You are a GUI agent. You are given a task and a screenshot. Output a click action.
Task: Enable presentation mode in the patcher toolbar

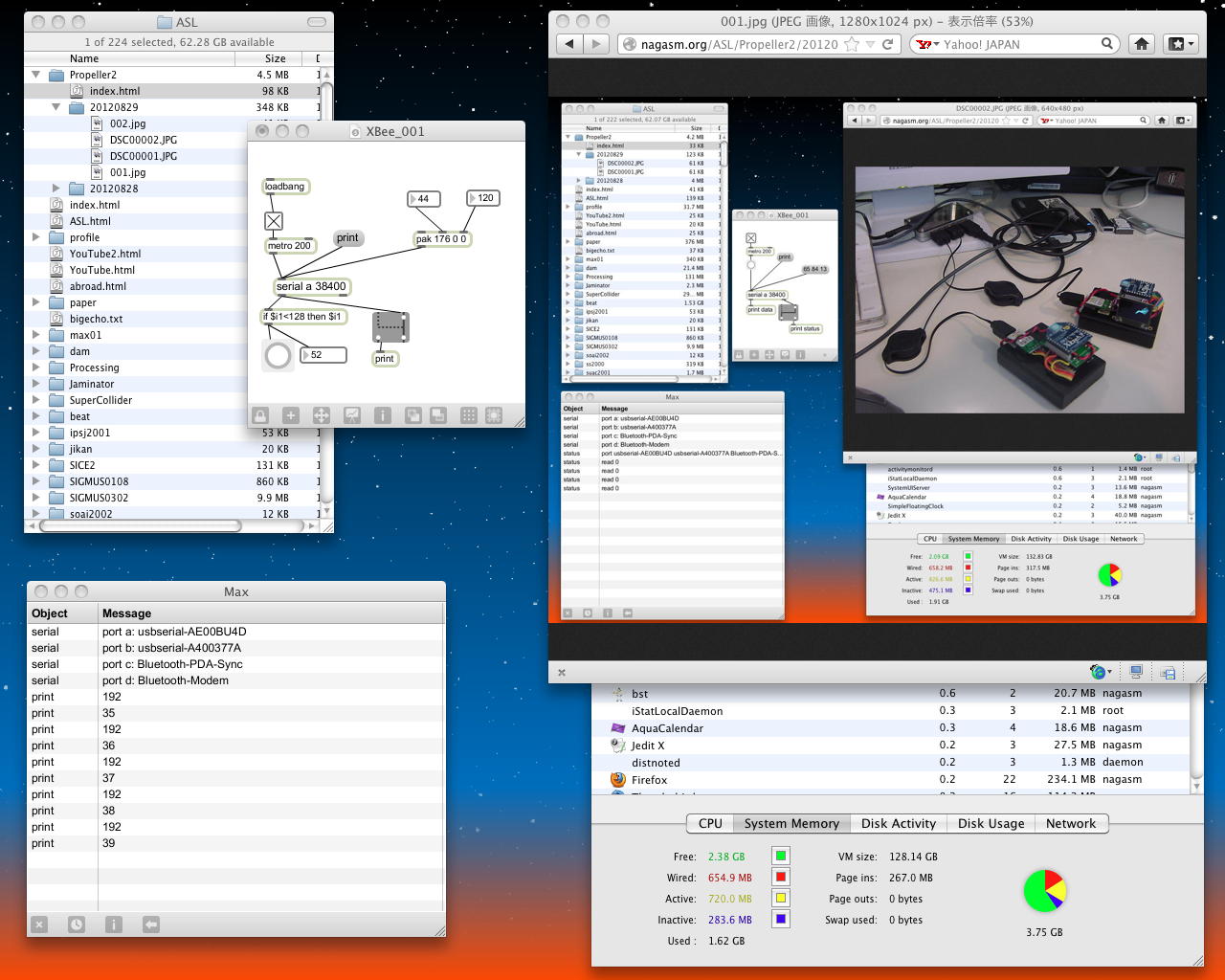[352, 415]
